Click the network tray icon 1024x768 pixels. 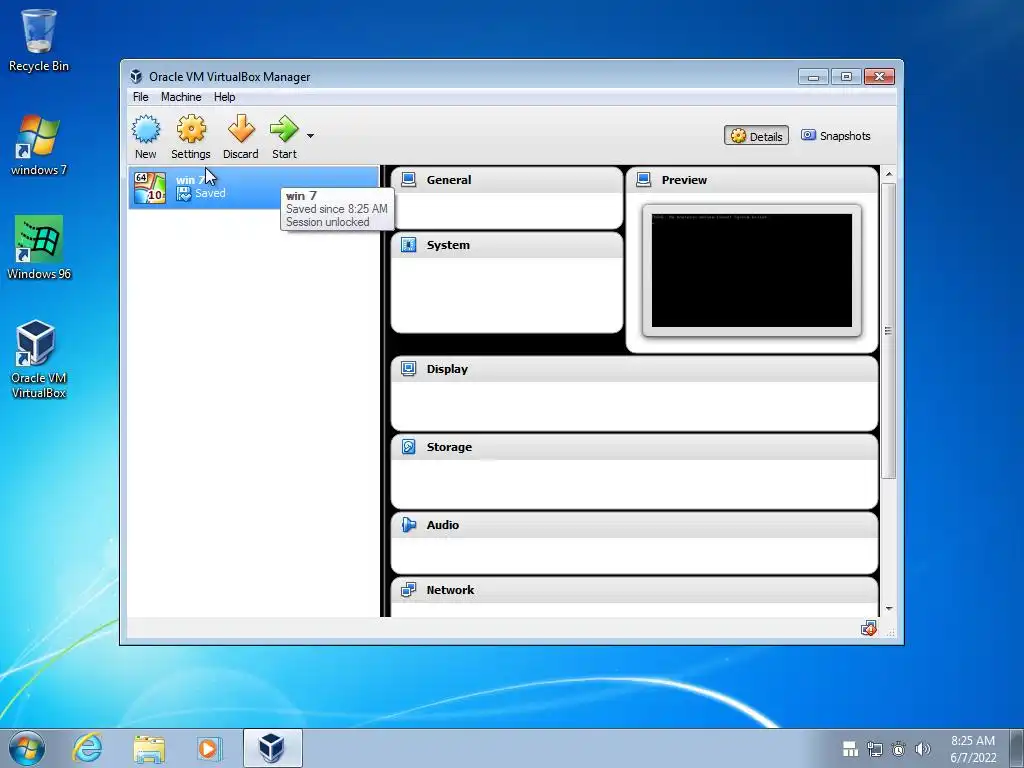point(874,749)
